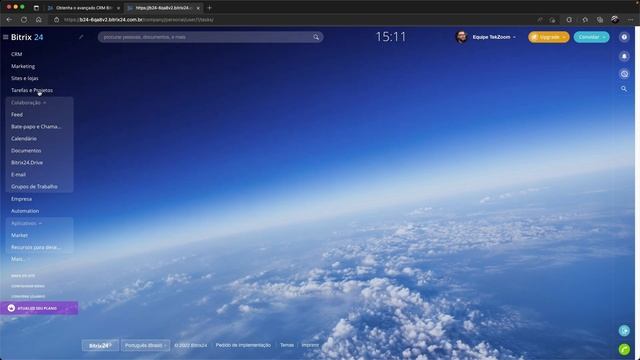Switch to the first browser tab

click(x=84, y=8)
